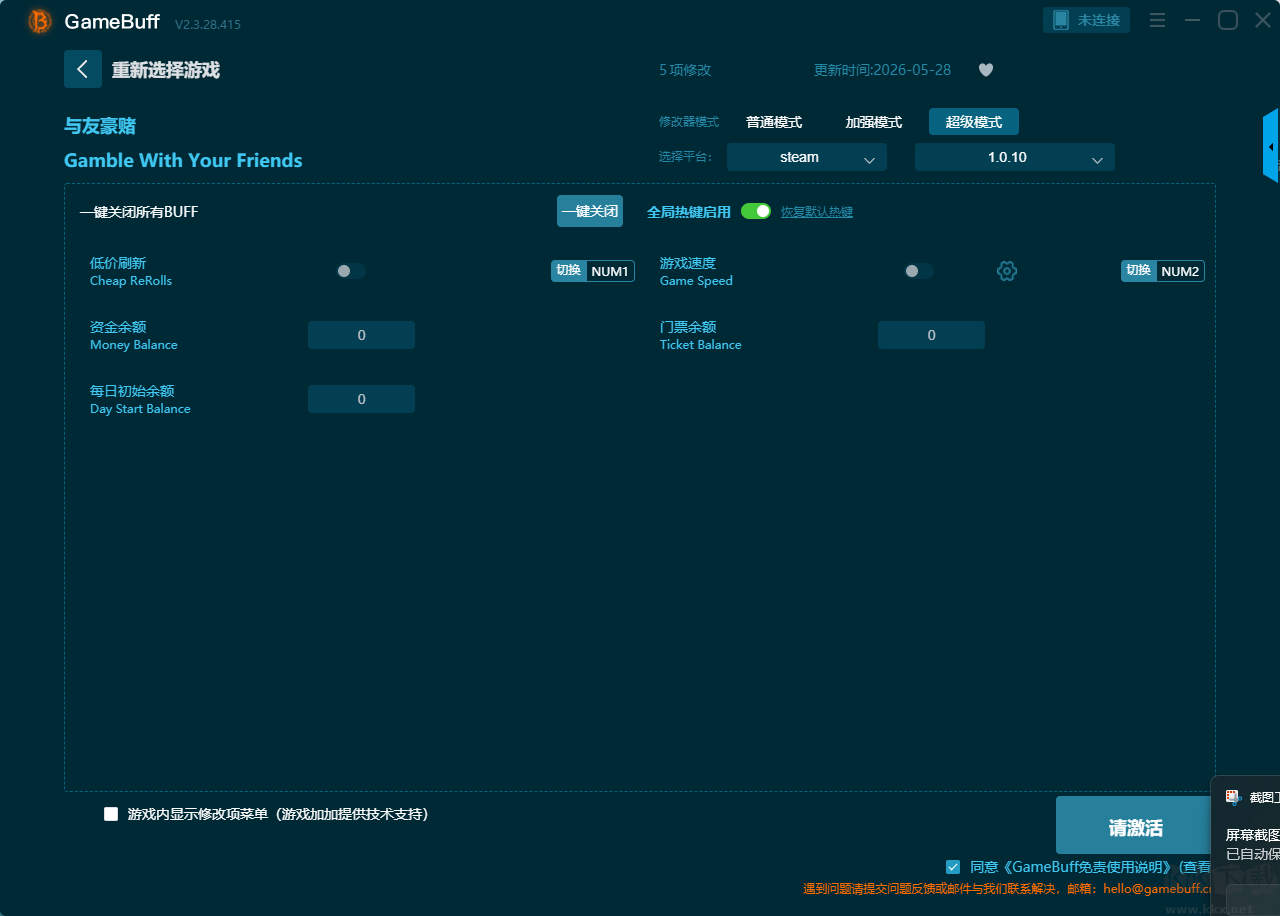Viewport: 1280px width, 916px height.
Task: Click the GameBuff flame logo icon
Action: point(40,21)
